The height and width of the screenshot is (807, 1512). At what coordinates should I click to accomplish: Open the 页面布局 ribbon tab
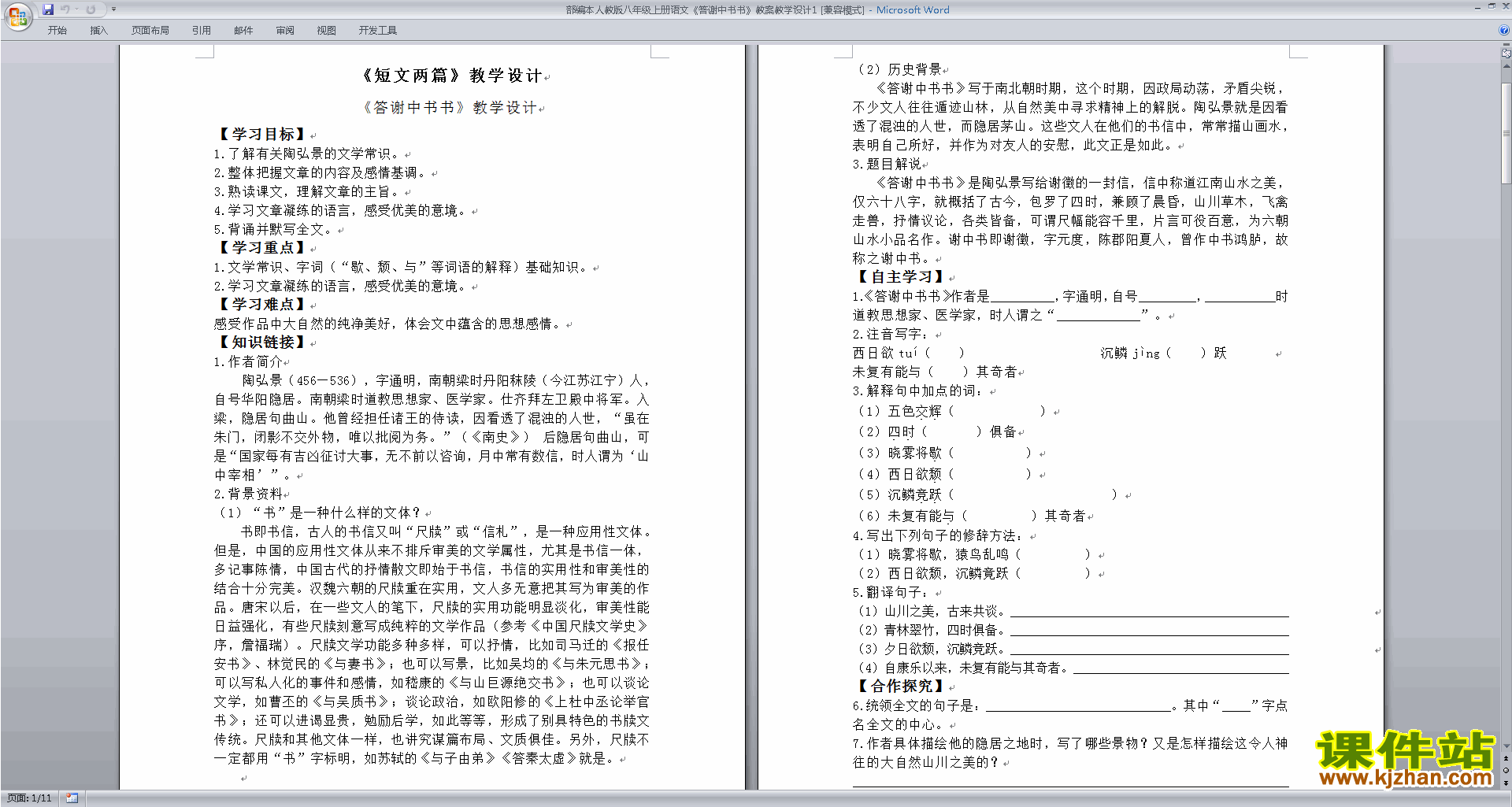coord(150,31)
